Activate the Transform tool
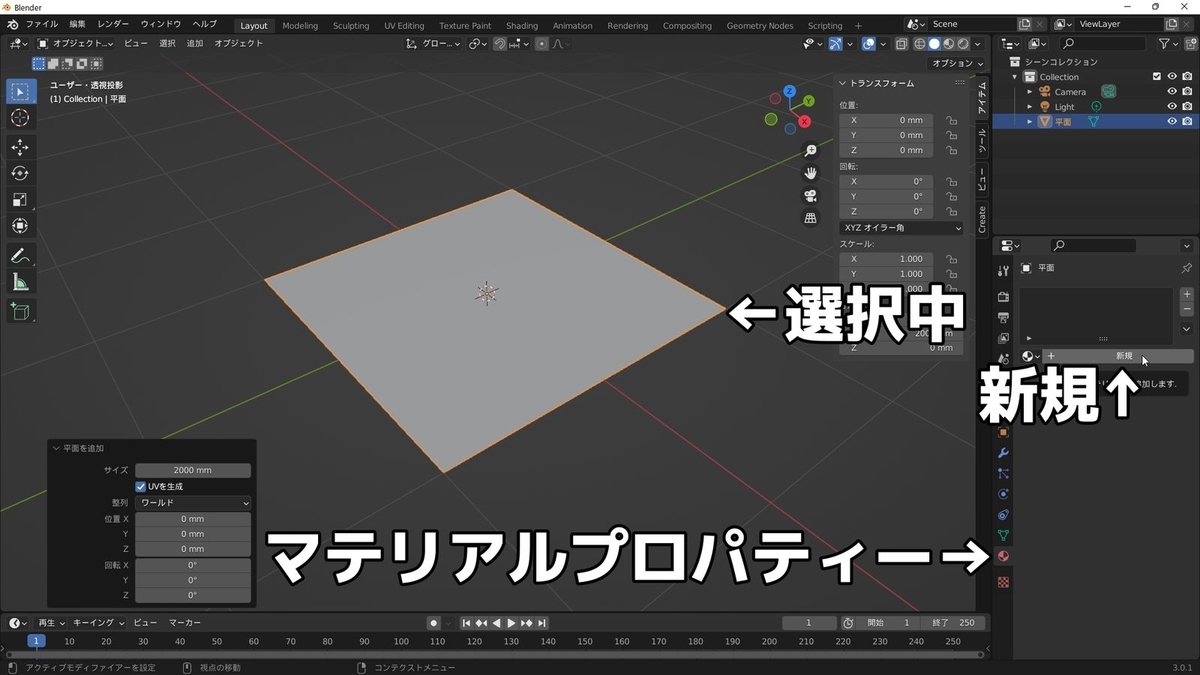This screenshot has height=675, width=1200. click(20, 226)
